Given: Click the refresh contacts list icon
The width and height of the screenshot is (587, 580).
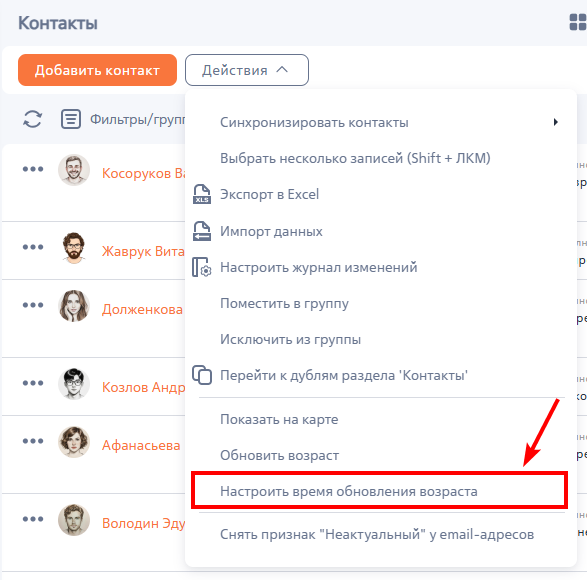Looking at the screenshot, I should pyautogui.click(x=33, y=119).
